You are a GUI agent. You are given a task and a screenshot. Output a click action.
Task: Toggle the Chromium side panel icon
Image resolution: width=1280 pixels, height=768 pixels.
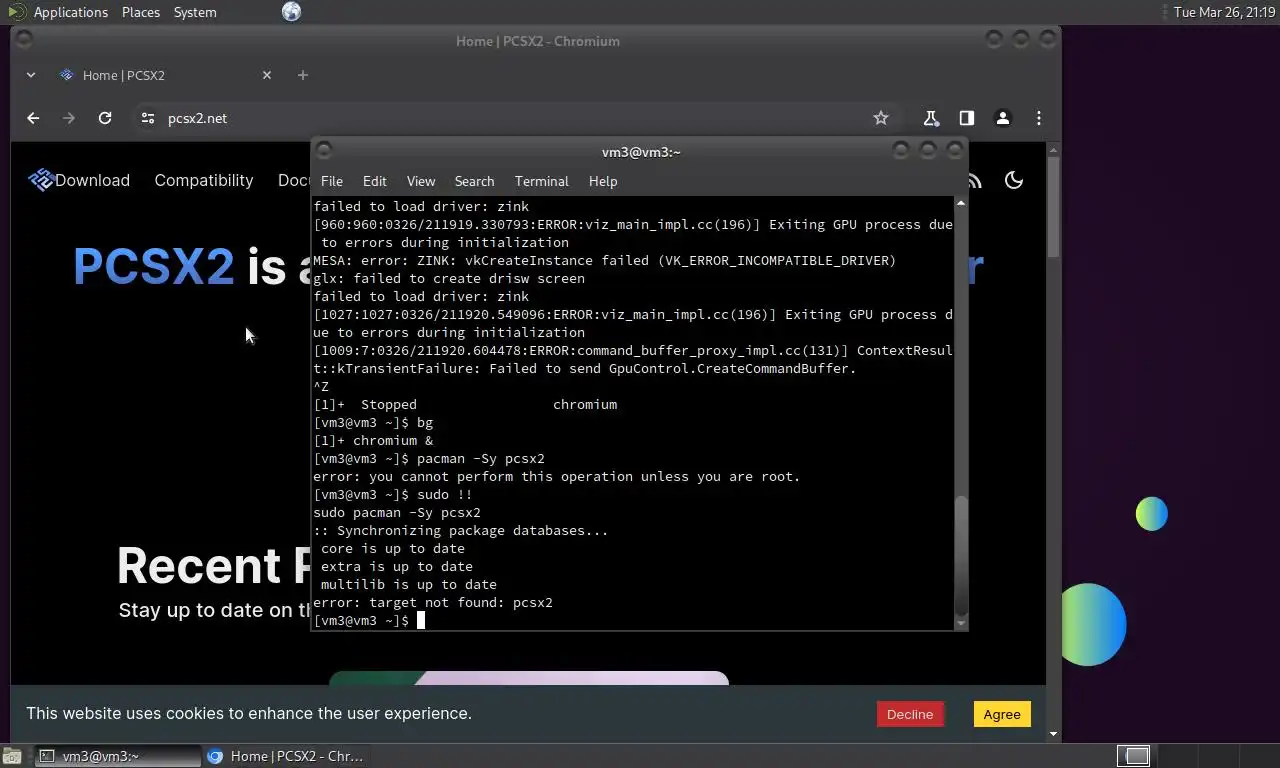click(967, 118)
